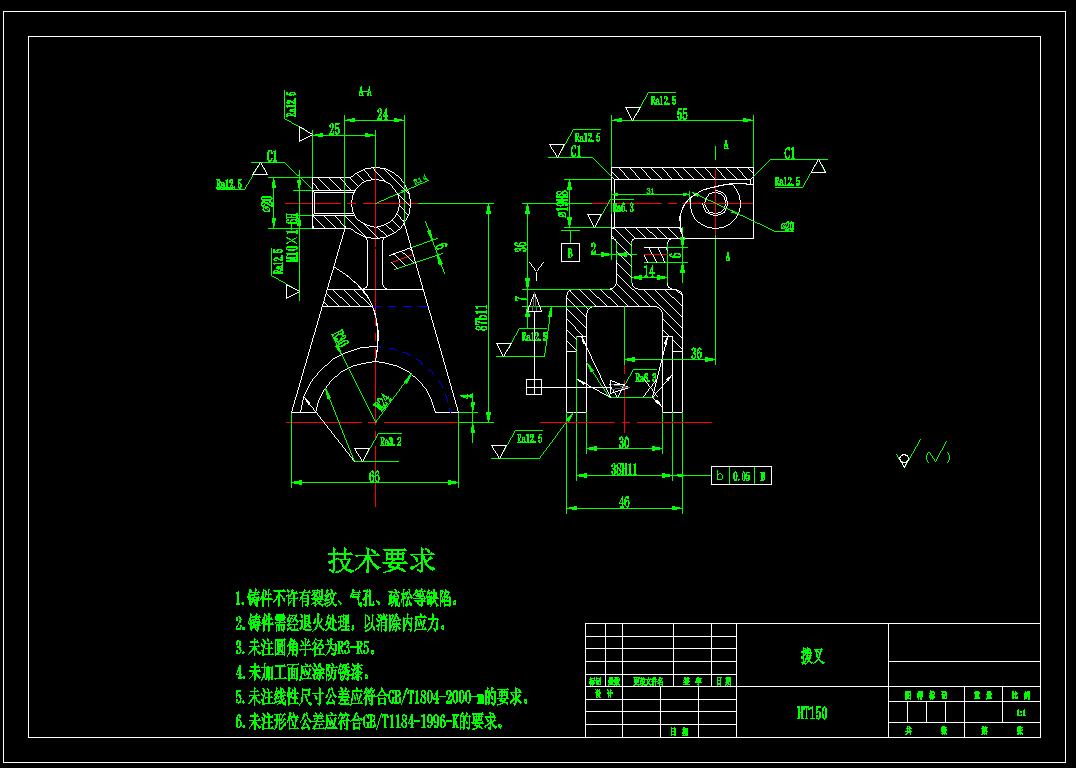The height and width of the screenshot is (768, 1076).
Task: Select the 38H11 dimension text
Action: 624,469
